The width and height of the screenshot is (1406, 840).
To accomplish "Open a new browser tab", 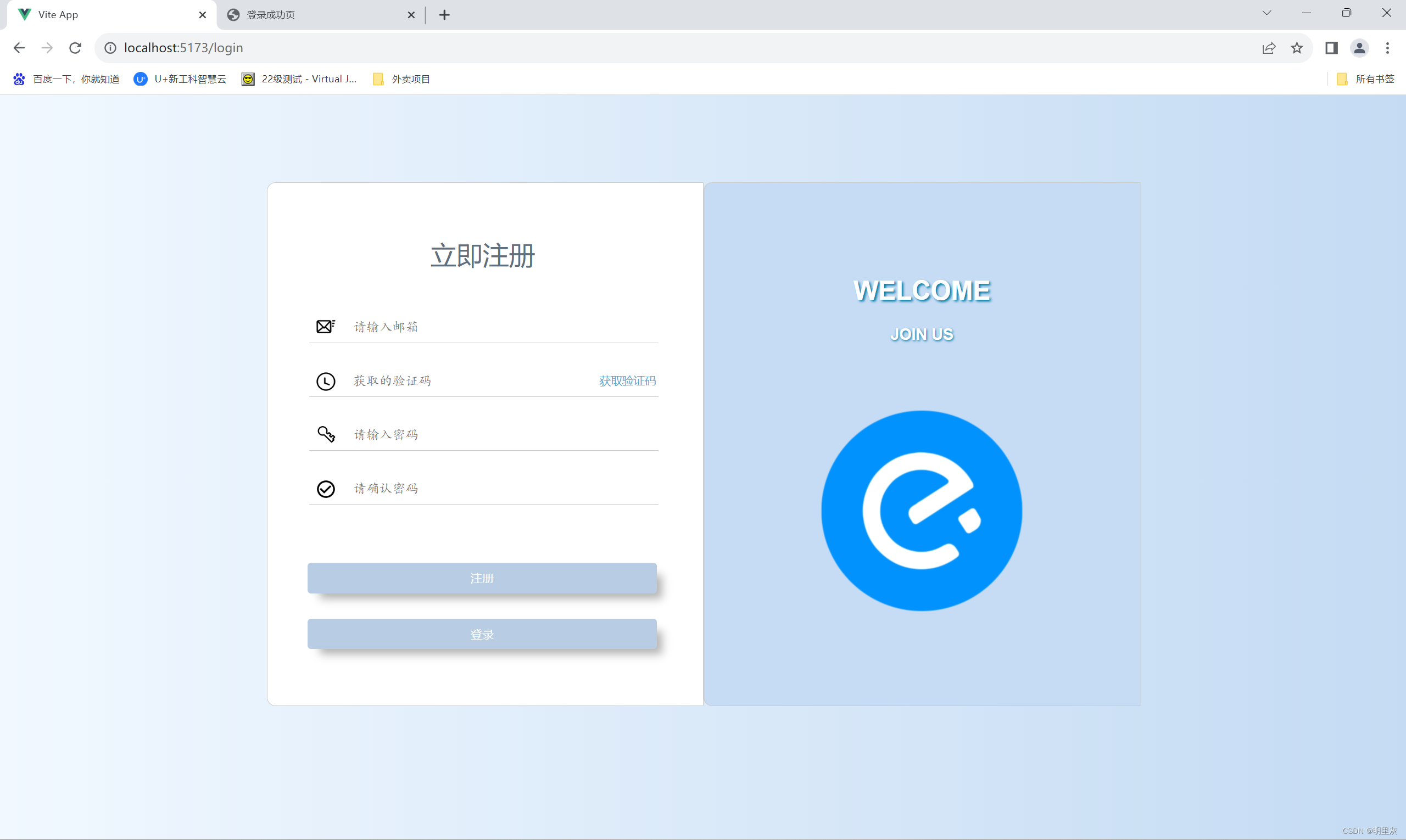I will (444, 15).
